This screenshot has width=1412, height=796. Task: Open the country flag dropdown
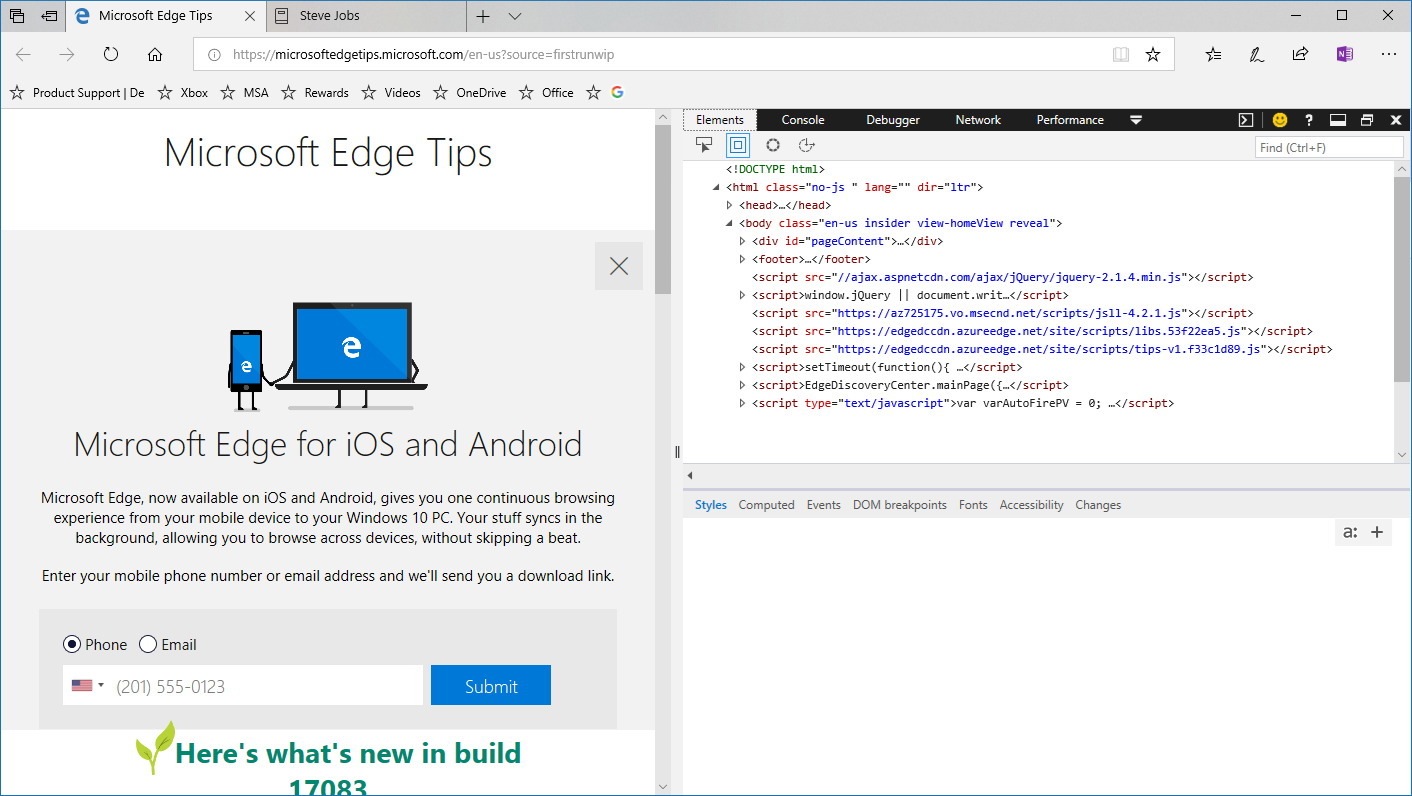click(x=88, y=686)
